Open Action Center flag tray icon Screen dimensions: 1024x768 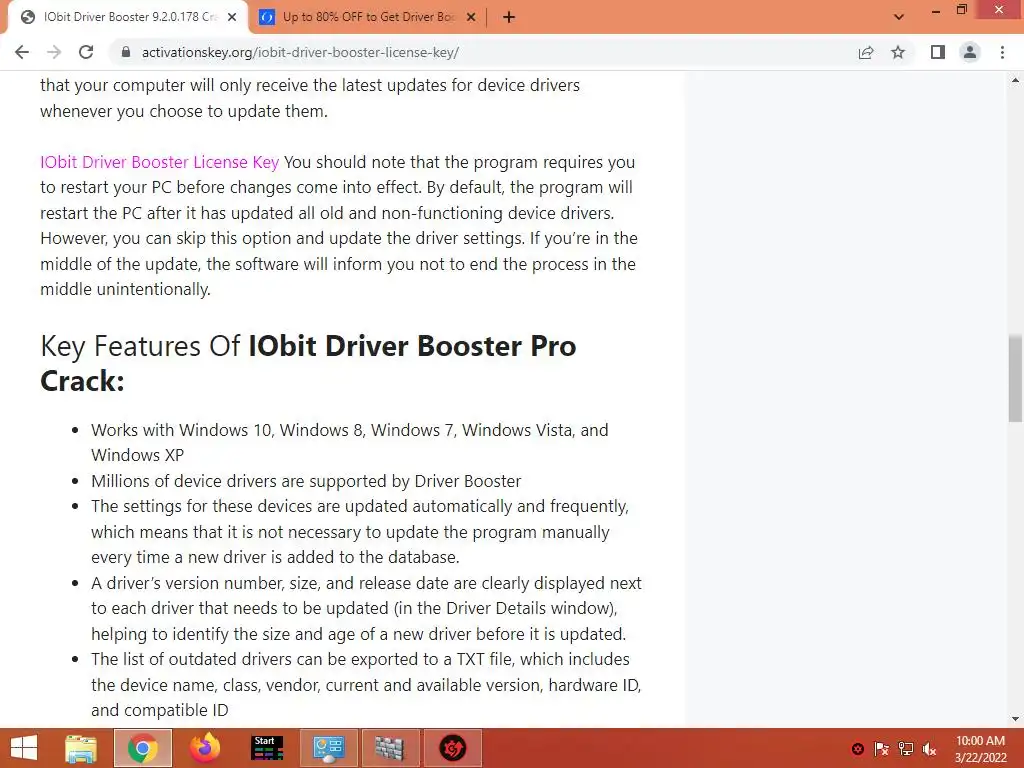(882, 749)
